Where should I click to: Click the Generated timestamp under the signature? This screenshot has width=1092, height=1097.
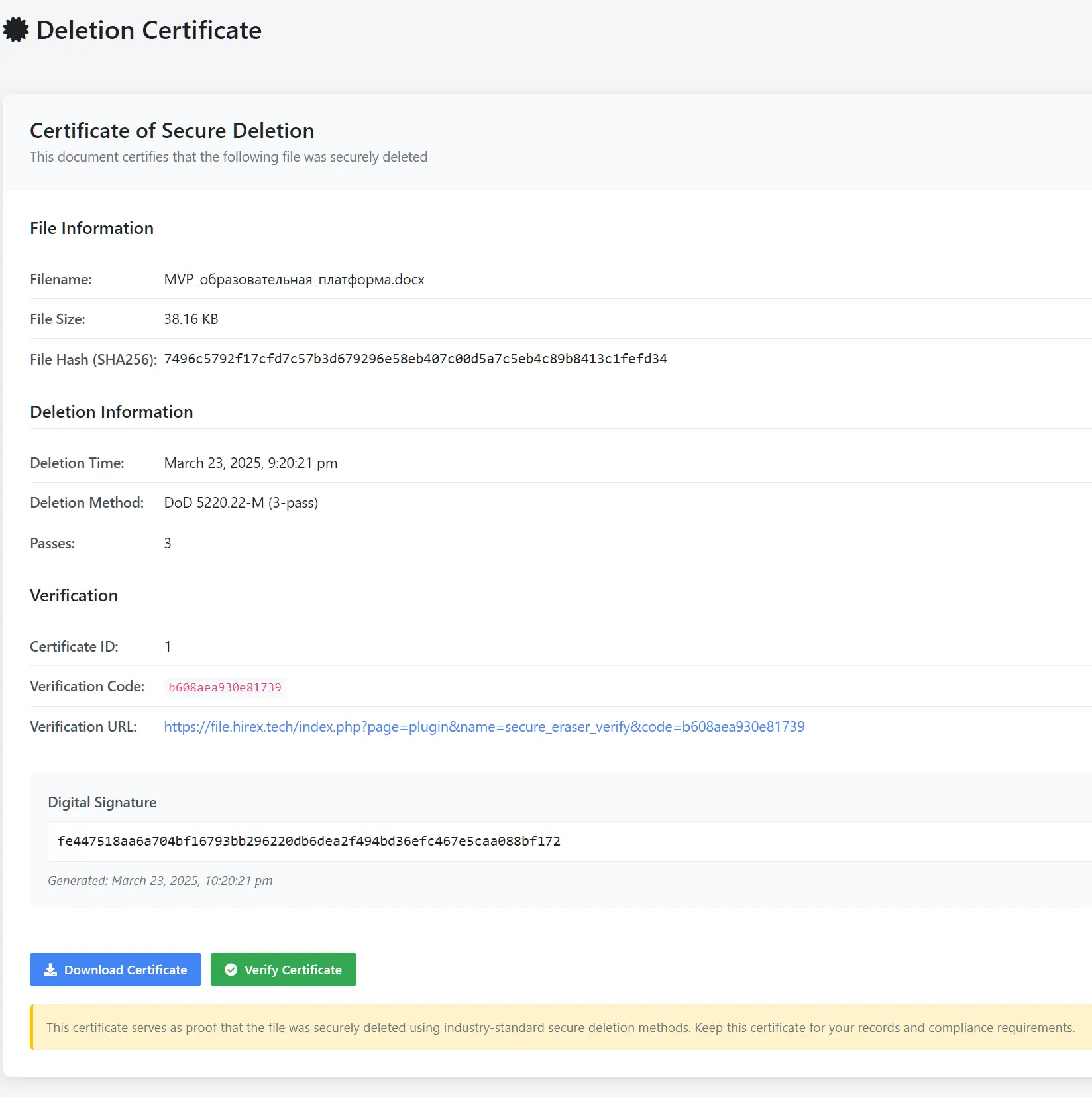coord(160,880)
